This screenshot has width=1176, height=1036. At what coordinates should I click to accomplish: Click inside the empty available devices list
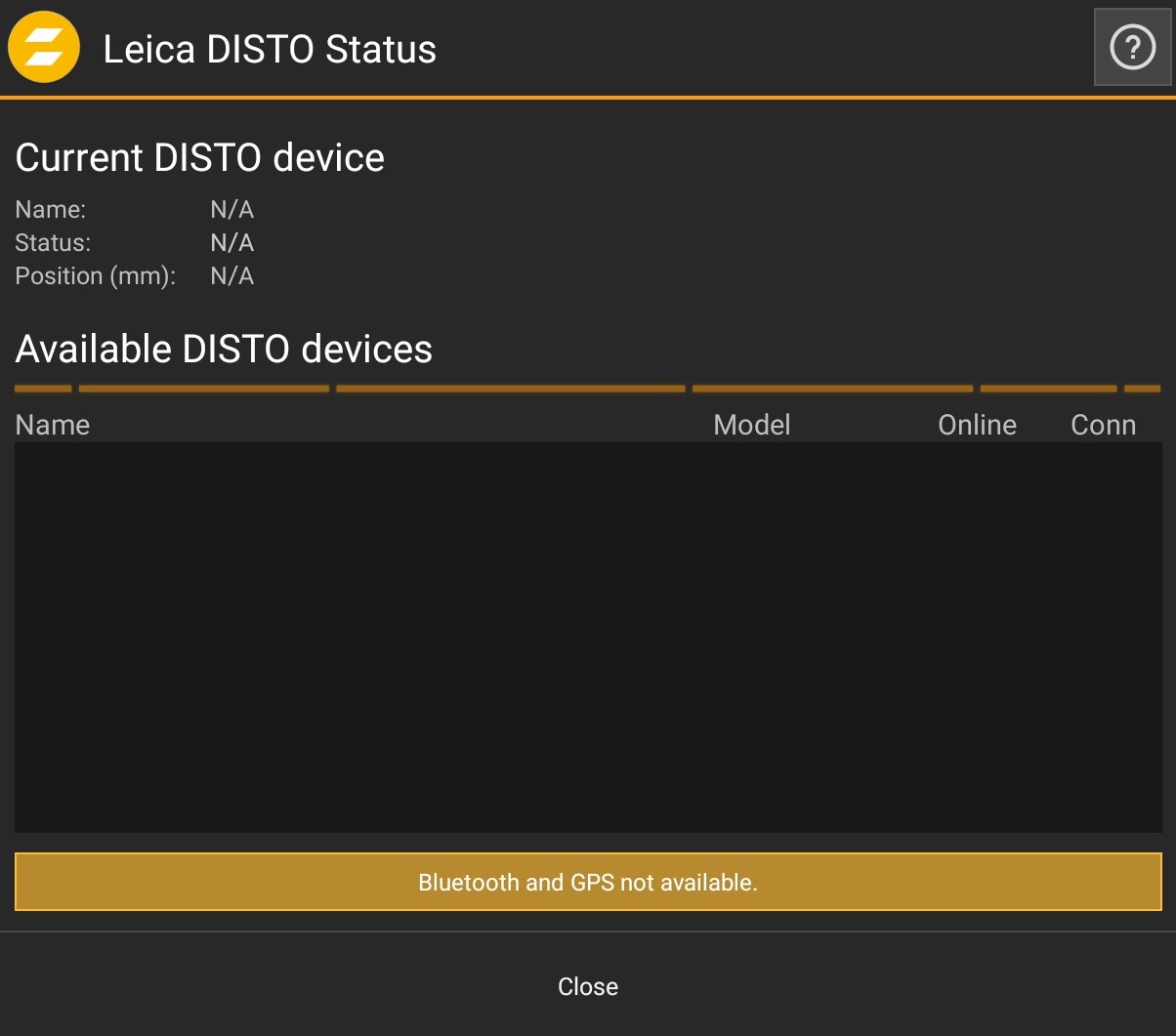[x=587, y=637]
